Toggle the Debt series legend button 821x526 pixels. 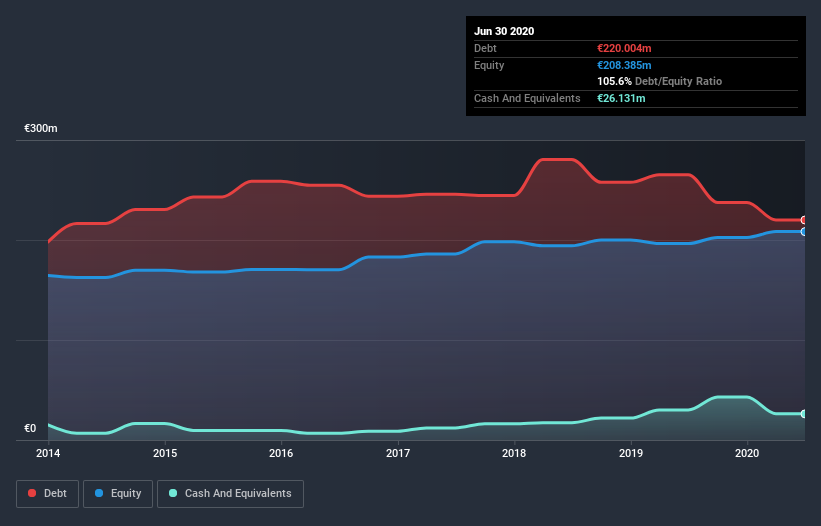(47, 494)
